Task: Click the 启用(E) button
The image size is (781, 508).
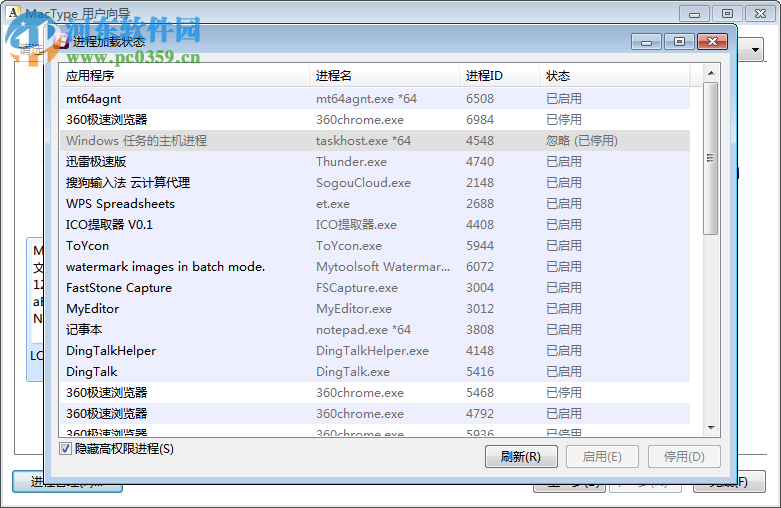Action: (x=602, y=457)
